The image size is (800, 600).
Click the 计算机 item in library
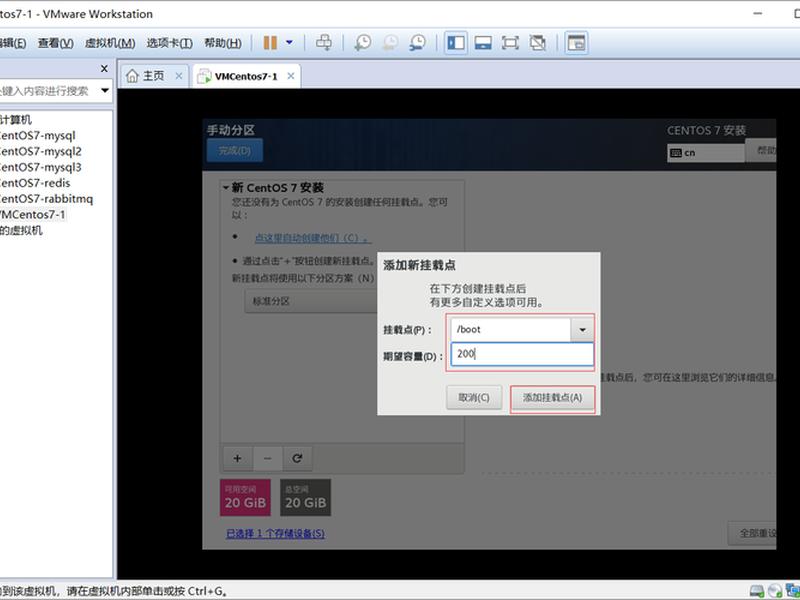pos(16,119)
